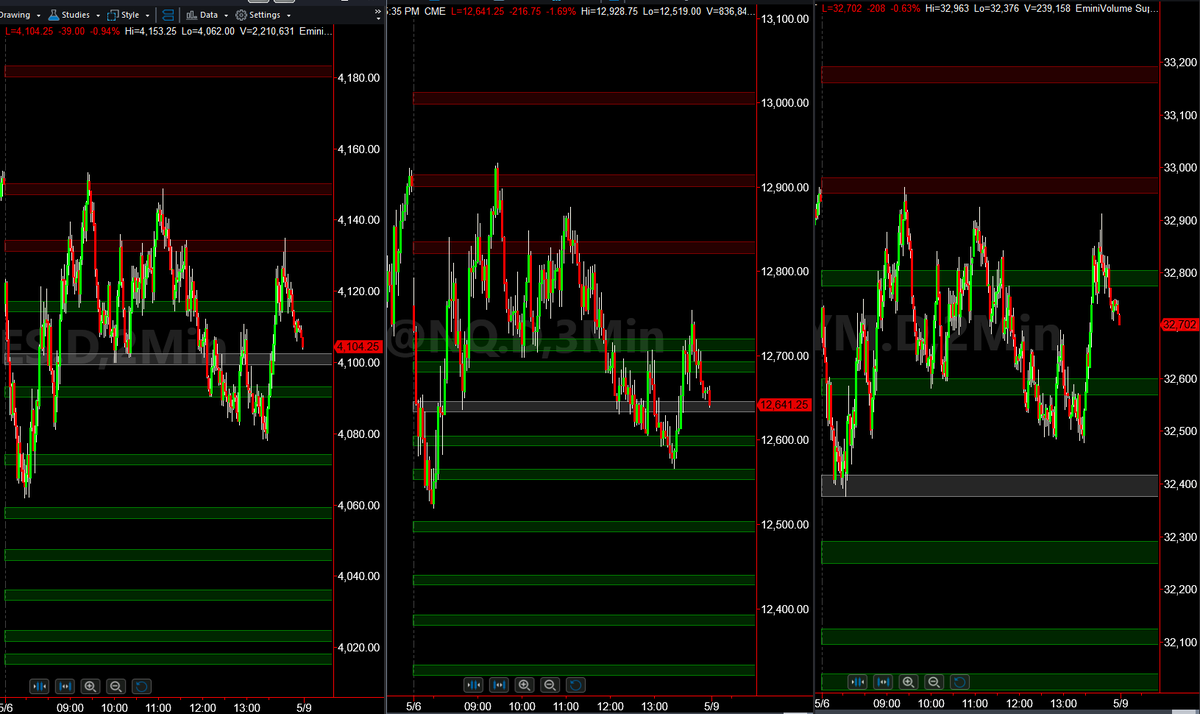The width and height of the screenshot is (1200, 714).
Task: Click the 32,100 label on YM price axis
Action: 1180,643
